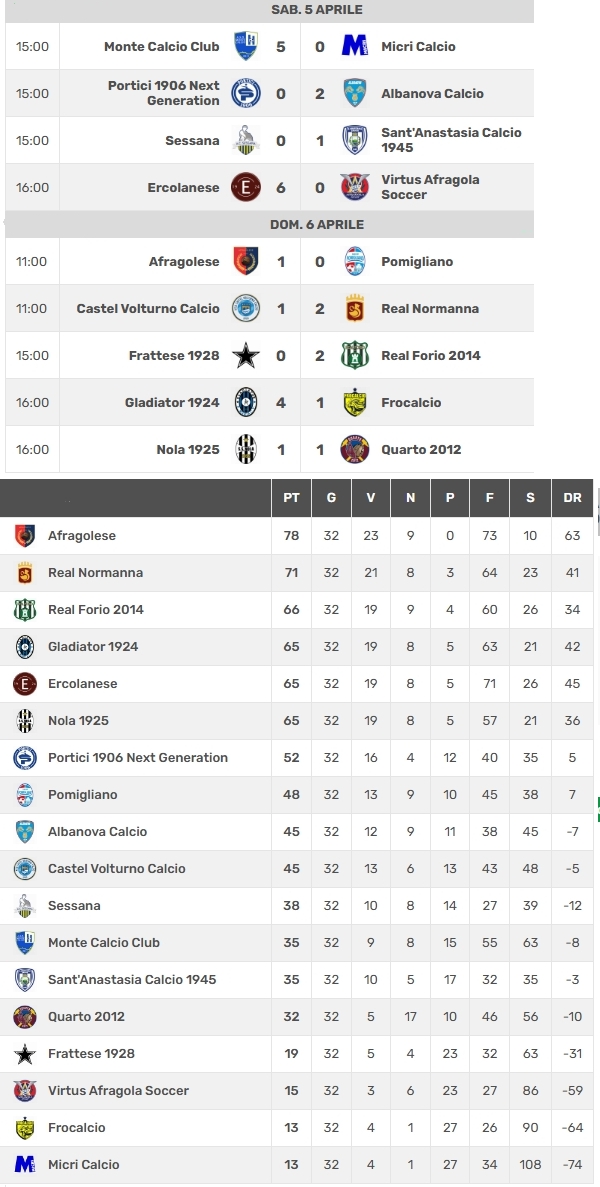Screen dimensions: 600x1187
Task: Click the DR column header
Action: click(x=573, y=497)
